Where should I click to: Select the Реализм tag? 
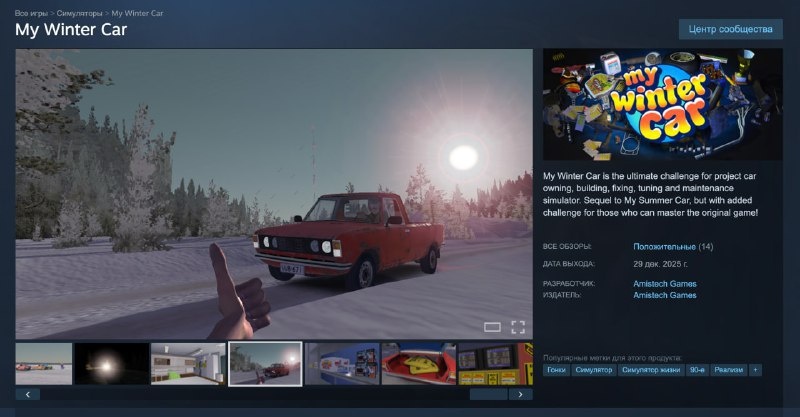coord(729,370)
